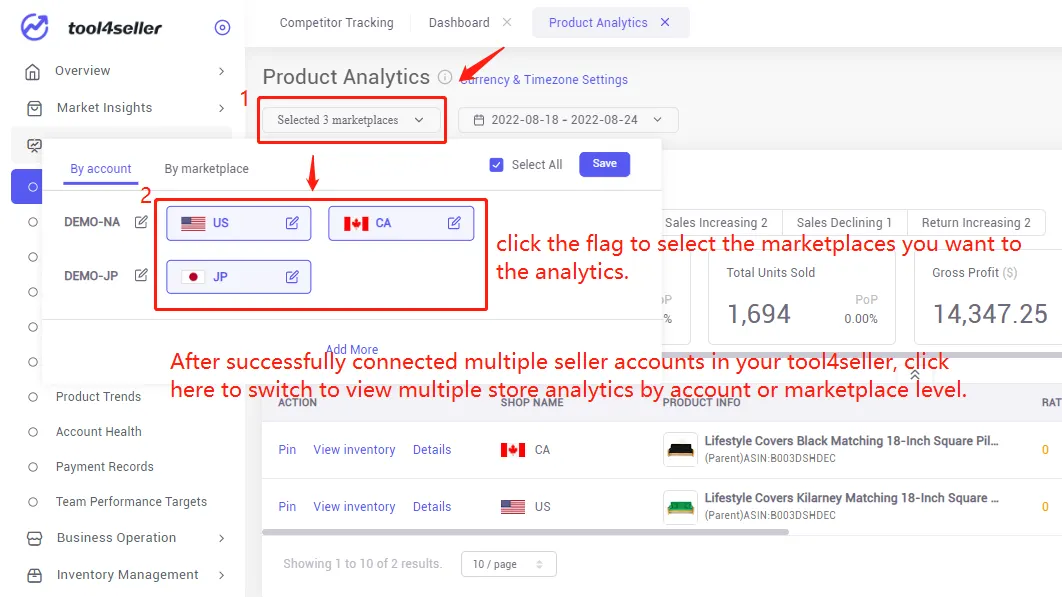
Task: Click the Lifestyle Covers product thumbnail
Action: click(680, 449)
